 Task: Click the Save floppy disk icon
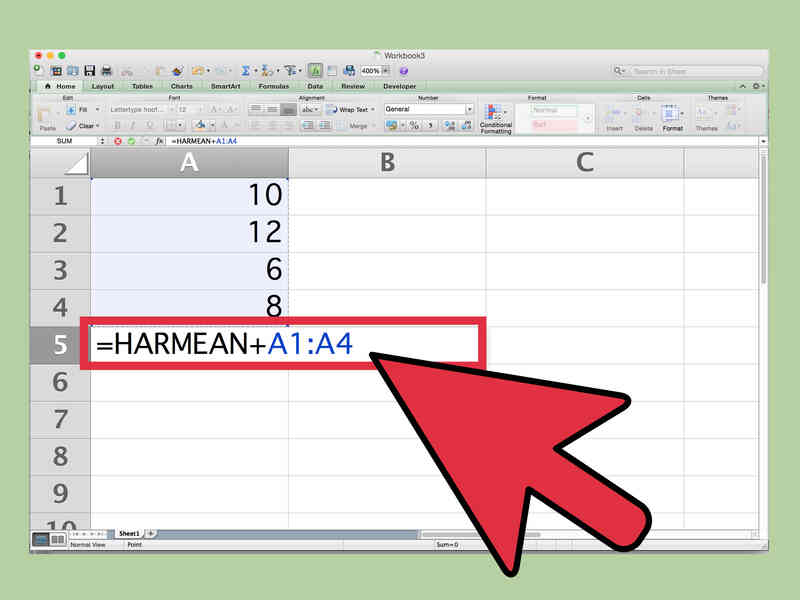(90, 71)
